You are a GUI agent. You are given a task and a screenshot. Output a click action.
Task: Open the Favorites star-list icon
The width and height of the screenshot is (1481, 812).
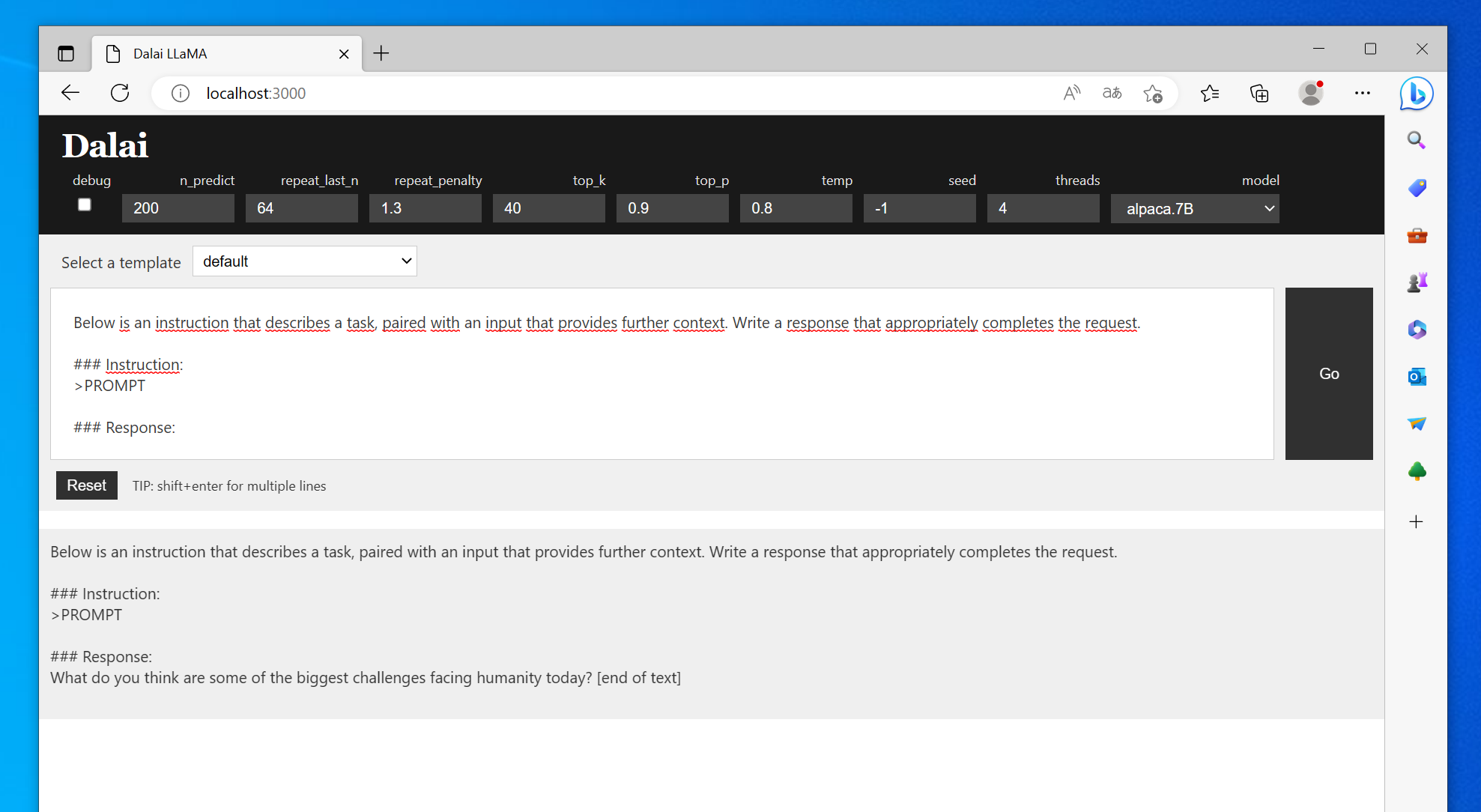(x=1209, y=93)
